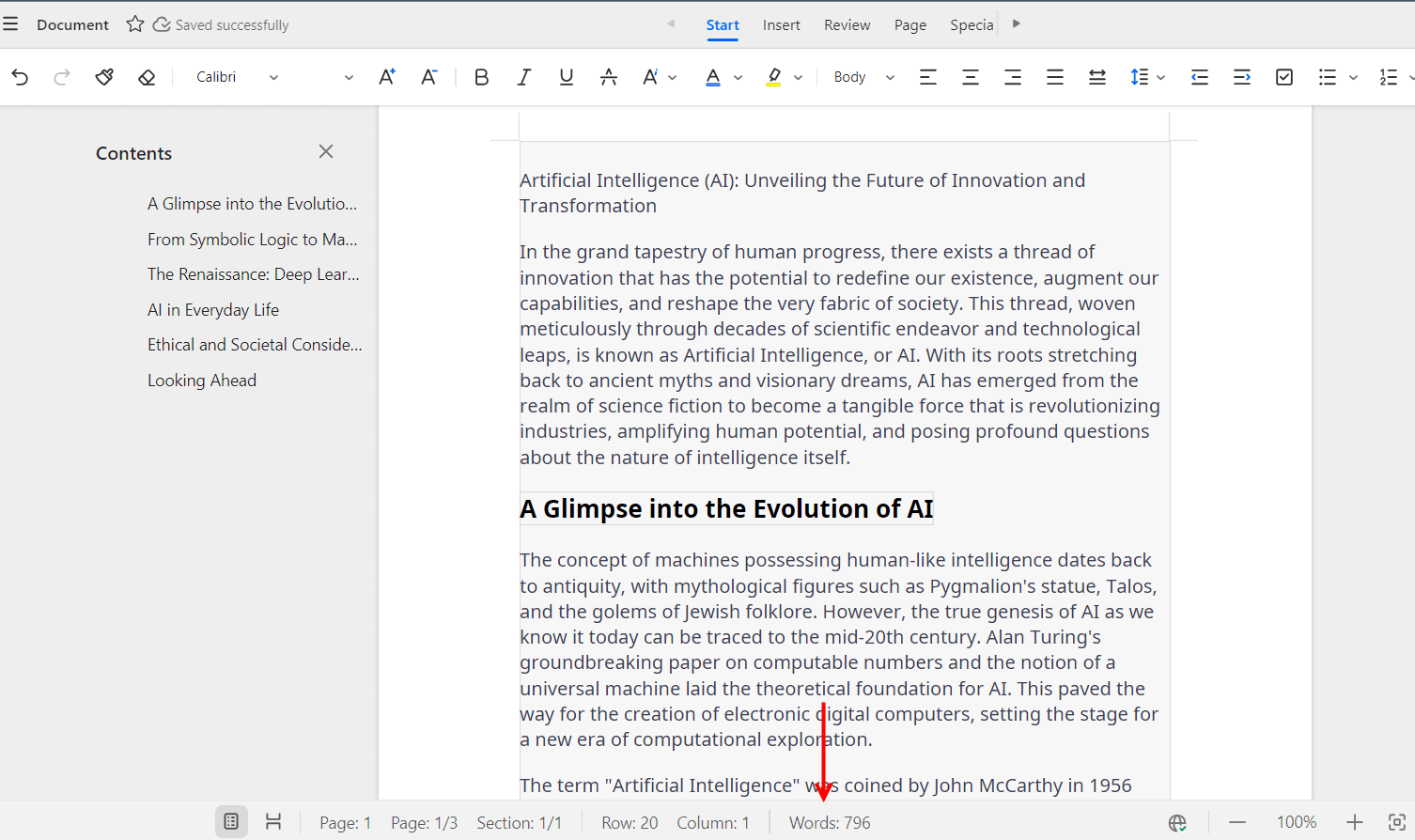Open the highlight color dropdown arrow
Screen dimensions: 1415x840
pos(798,77)
